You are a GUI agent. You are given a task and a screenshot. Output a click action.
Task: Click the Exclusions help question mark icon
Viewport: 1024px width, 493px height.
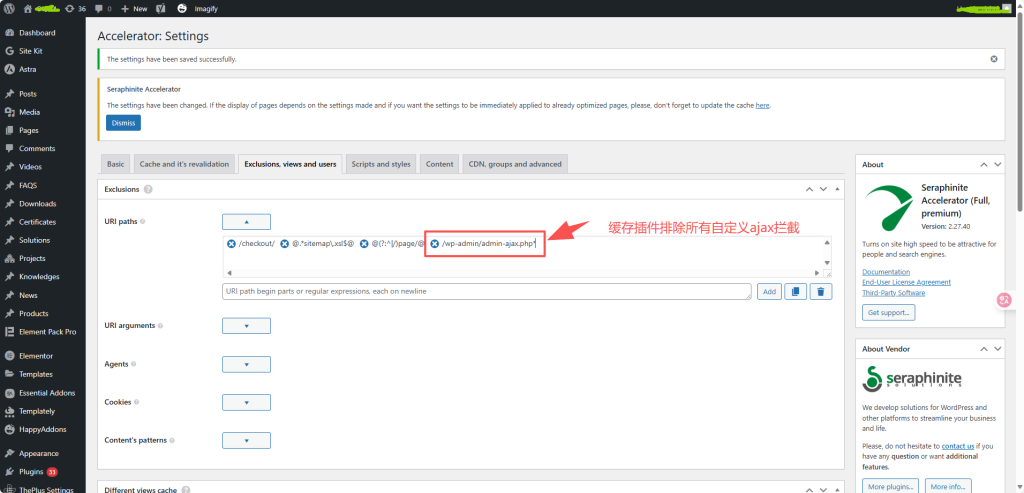[x=148, y=189]
